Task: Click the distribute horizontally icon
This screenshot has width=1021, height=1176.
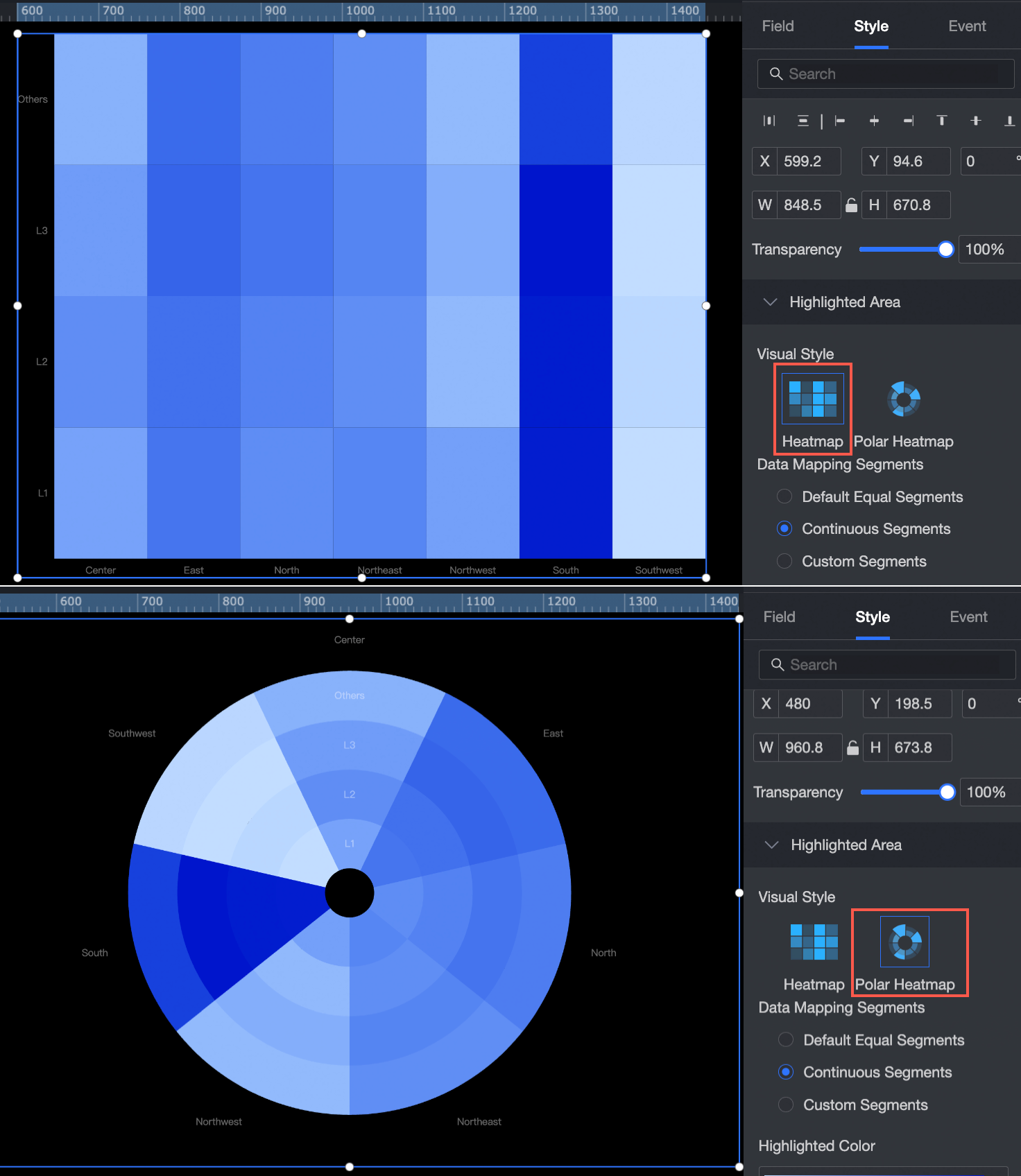Action: tap(769, 121)
